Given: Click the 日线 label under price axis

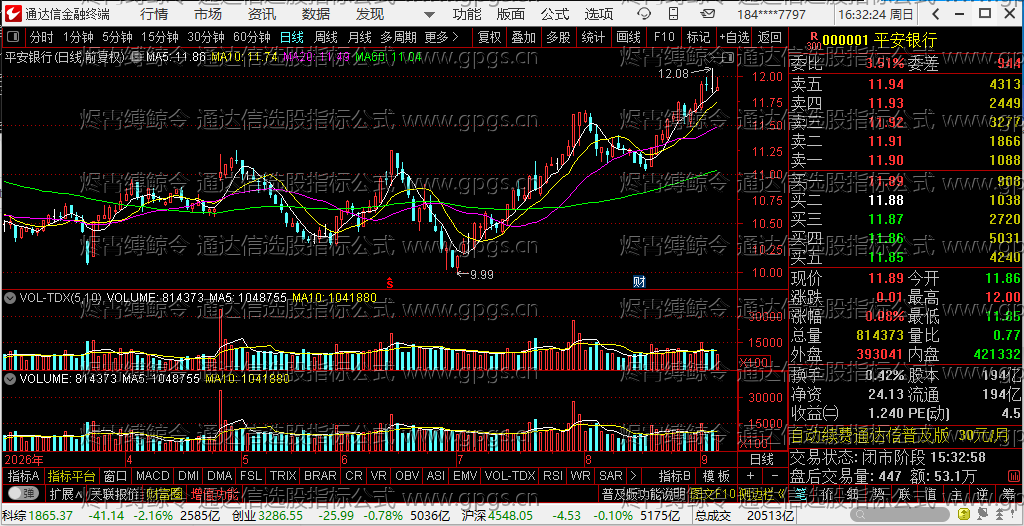Looking at the screenshot, I should click(x=761, y=458).
